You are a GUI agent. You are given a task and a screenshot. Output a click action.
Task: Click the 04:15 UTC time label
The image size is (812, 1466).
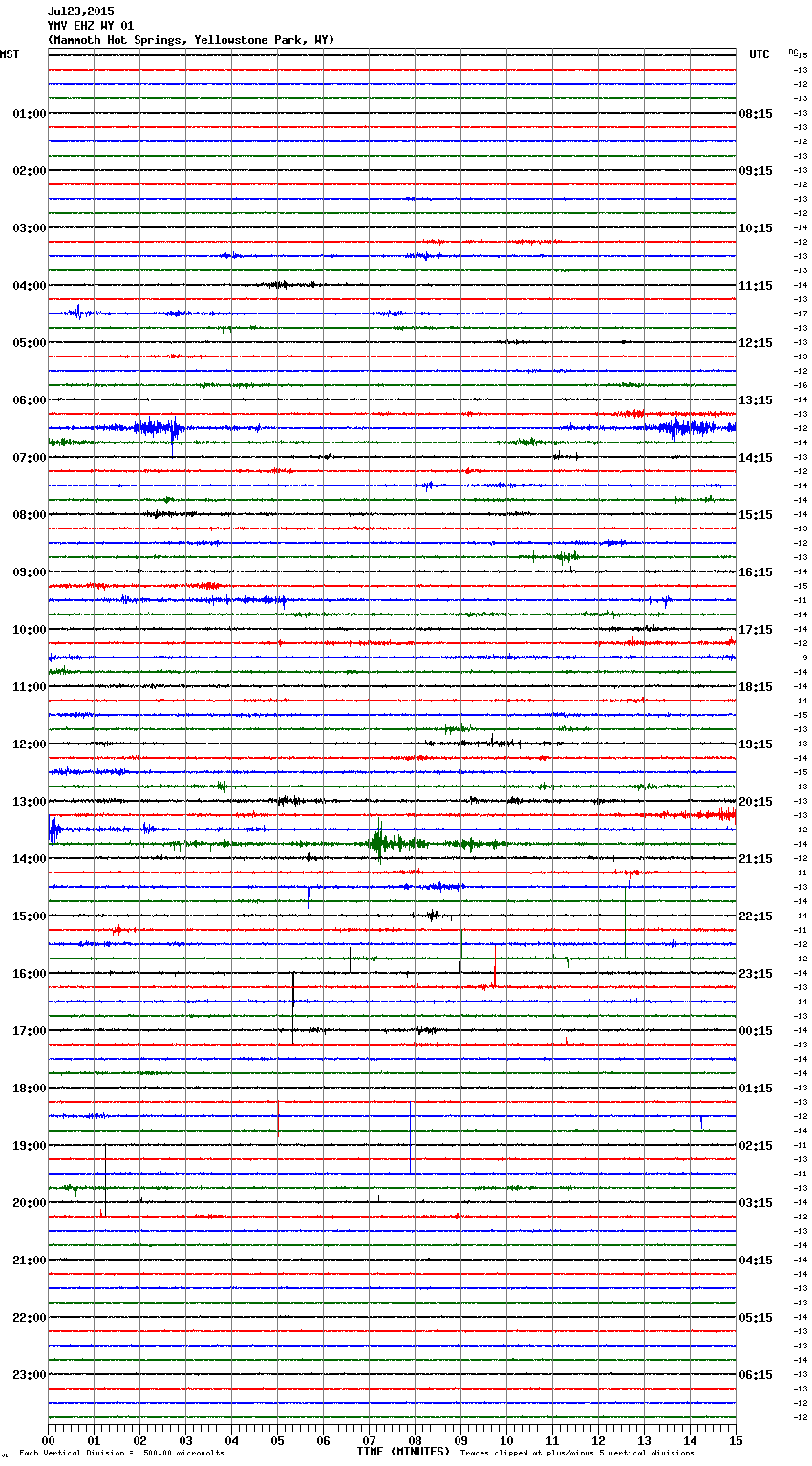756,1261
